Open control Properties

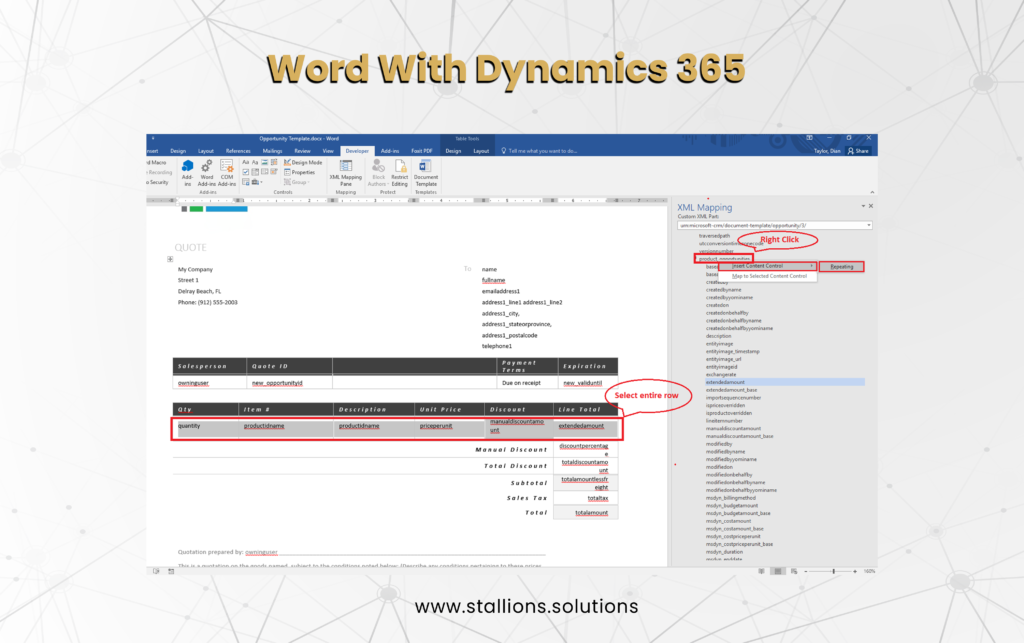300,172
